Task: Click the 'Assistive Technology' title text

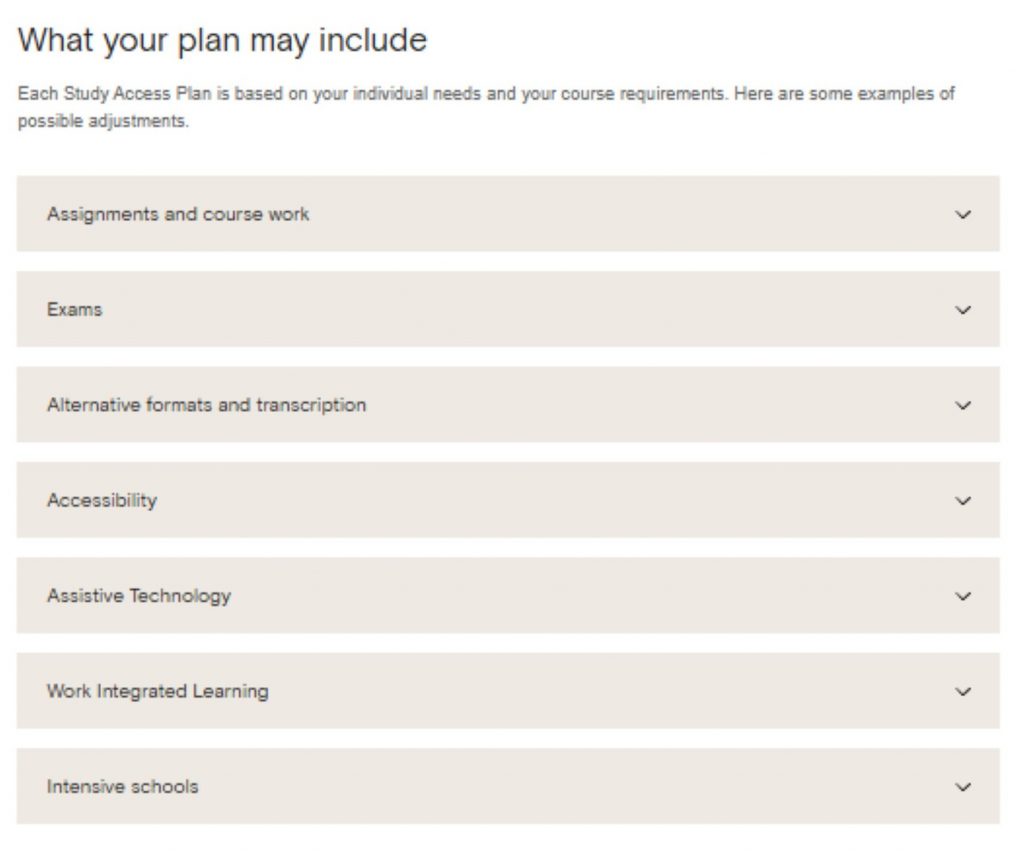Action: (138, 596)
